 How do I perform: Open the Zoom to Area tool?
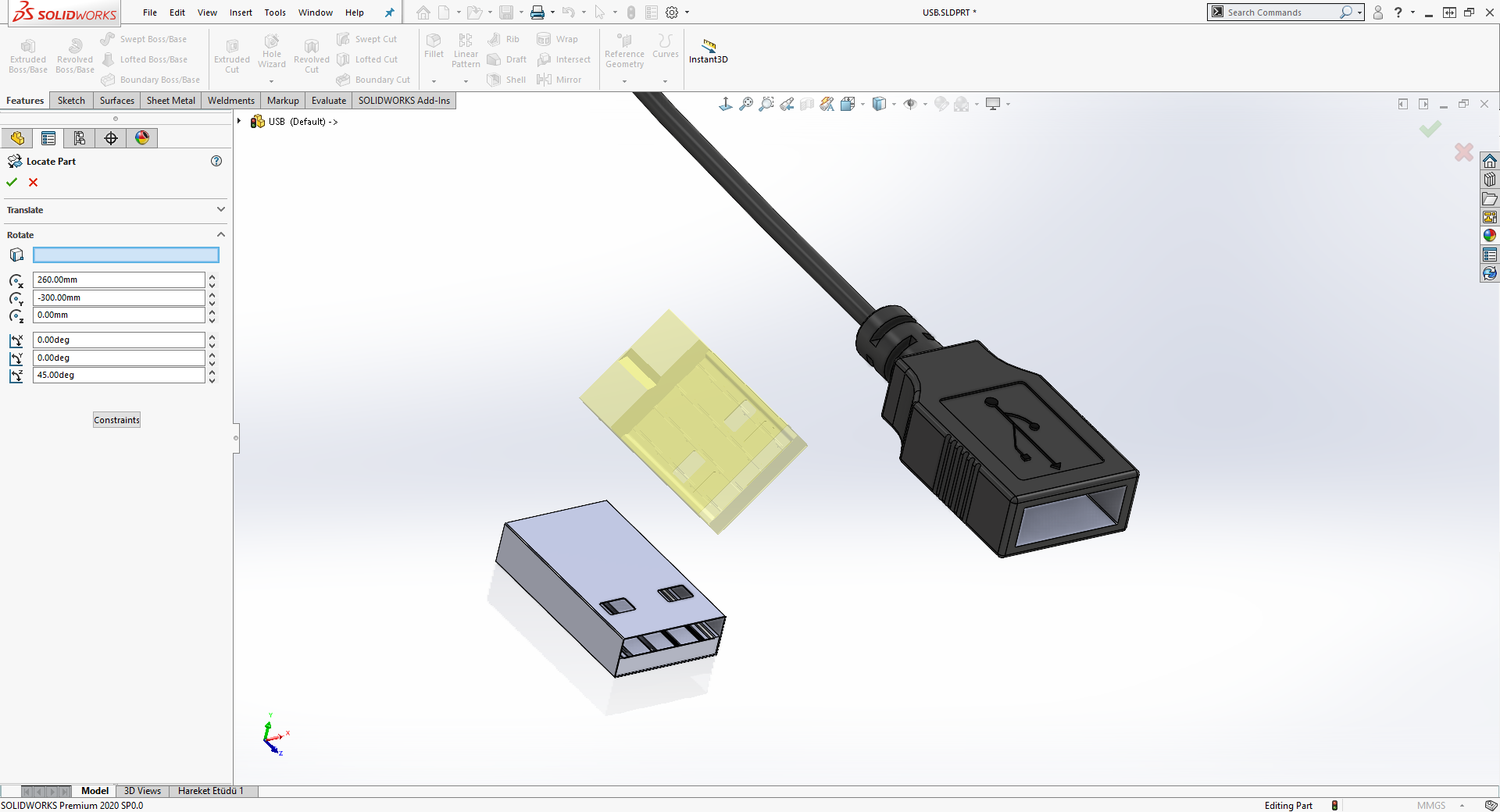(766, 103)
